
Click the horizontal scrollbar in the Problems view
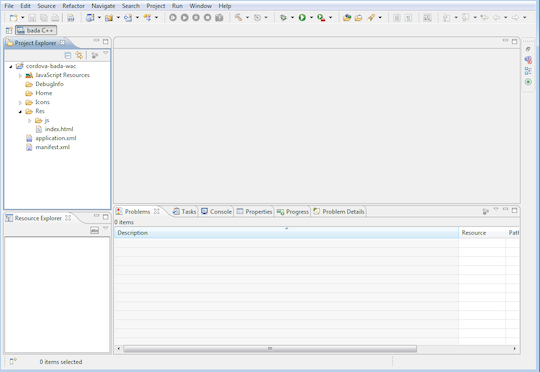coord(270,349)
